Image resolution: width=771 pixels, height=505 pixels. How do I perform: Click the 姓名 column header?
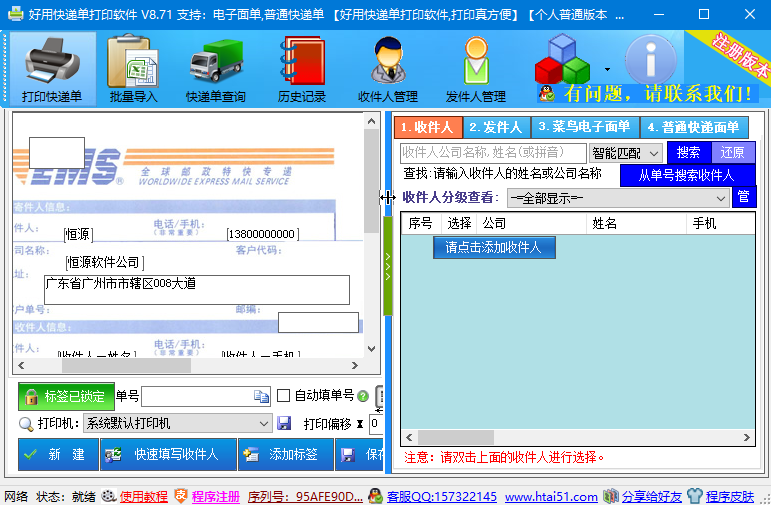(x=636, y=223)
